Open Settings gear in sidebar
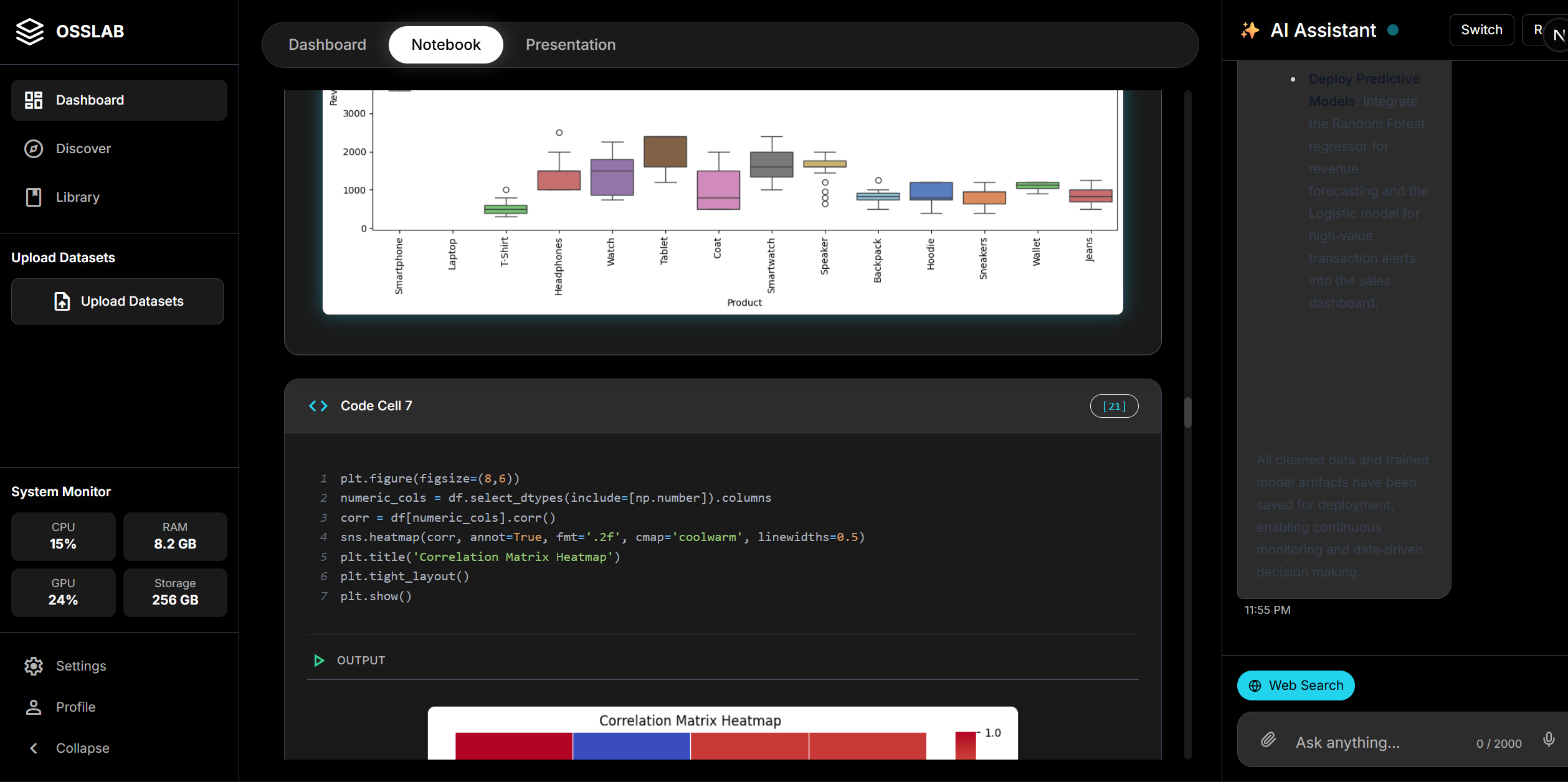1568x782 pixels. (x=33, y=666)
